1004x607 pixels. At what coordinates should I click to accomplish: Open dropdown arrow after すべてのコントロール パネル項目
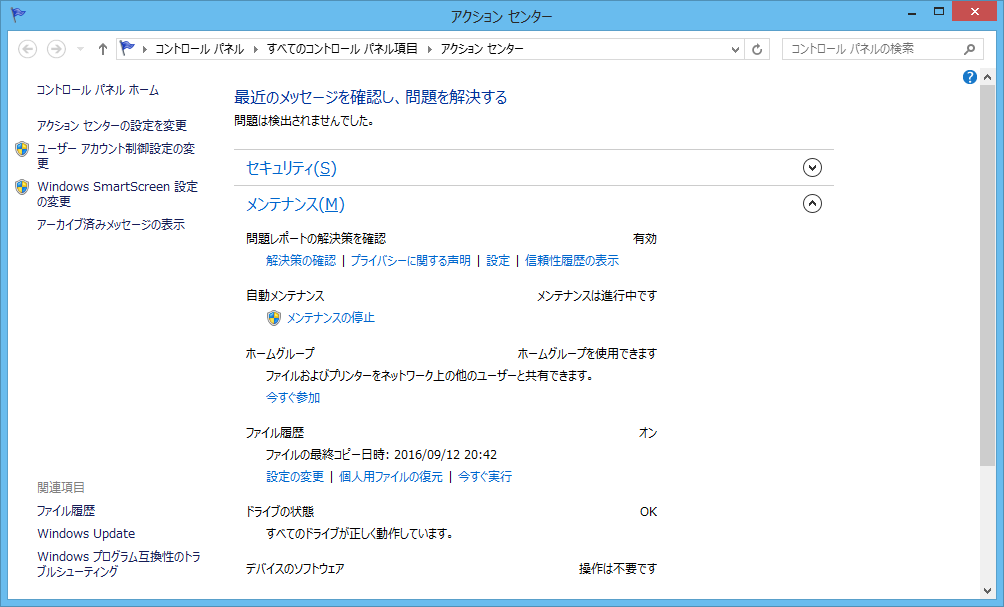pos(429,49)
